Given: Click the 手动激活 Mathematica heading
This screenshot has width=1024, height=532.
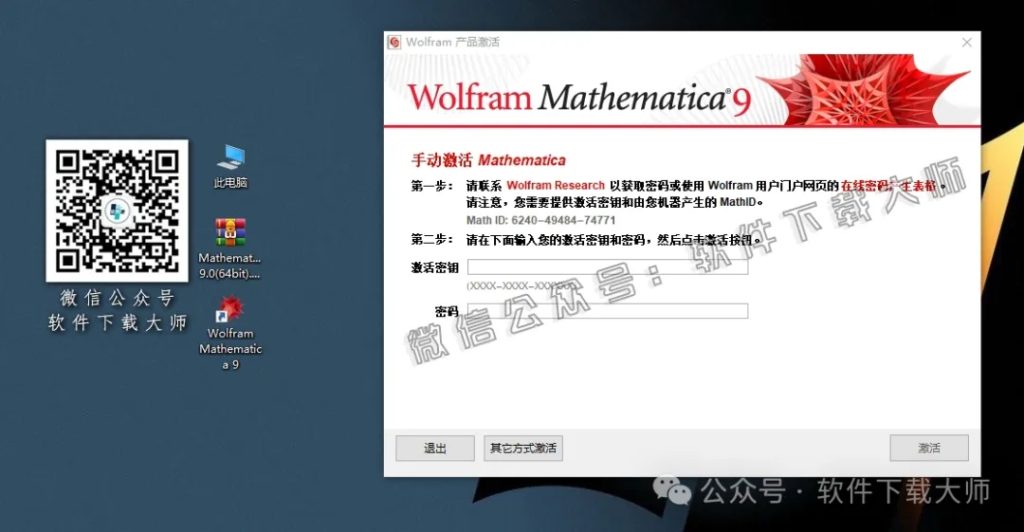Looking at the screenshot, I should point(488,160).
